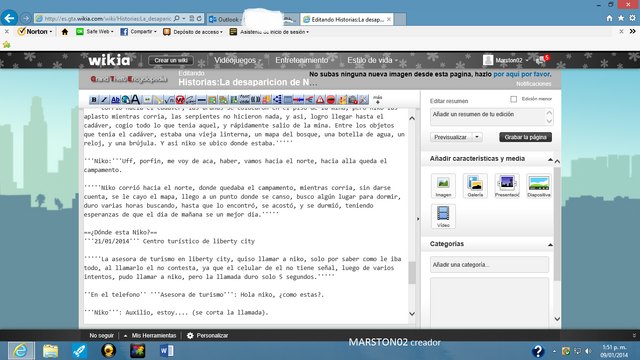Refresh the page with the reload icon
This screenshot has width=640, height=360.
(199, 18)
